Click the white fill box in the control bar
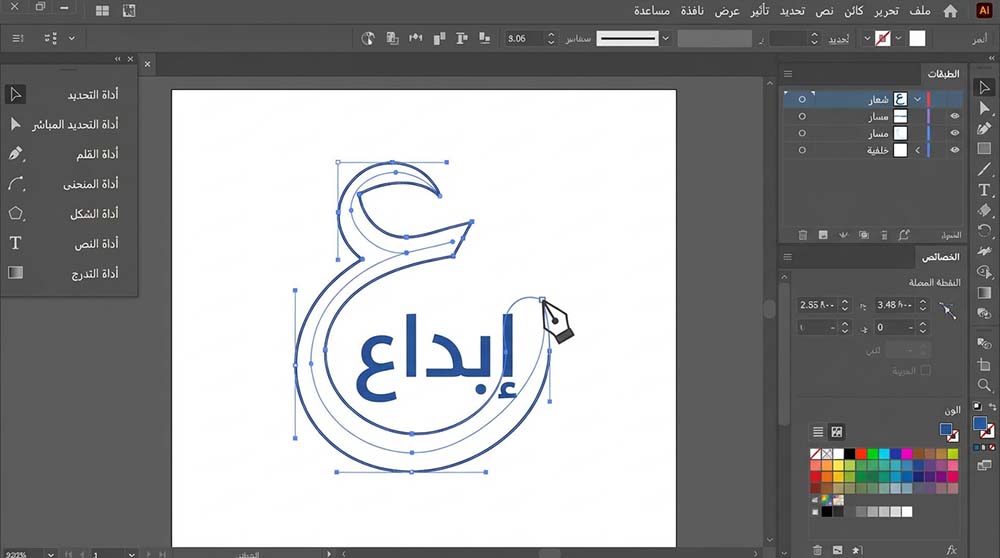Viewport: 1000px width, 558px height. [917, 38]
